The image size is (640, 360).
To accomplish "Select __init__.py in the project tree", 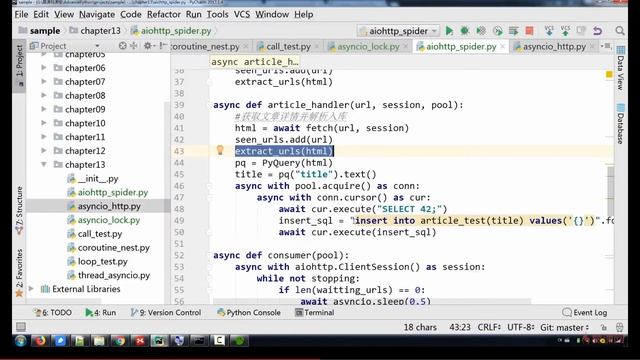I will (x=98, y=178).
